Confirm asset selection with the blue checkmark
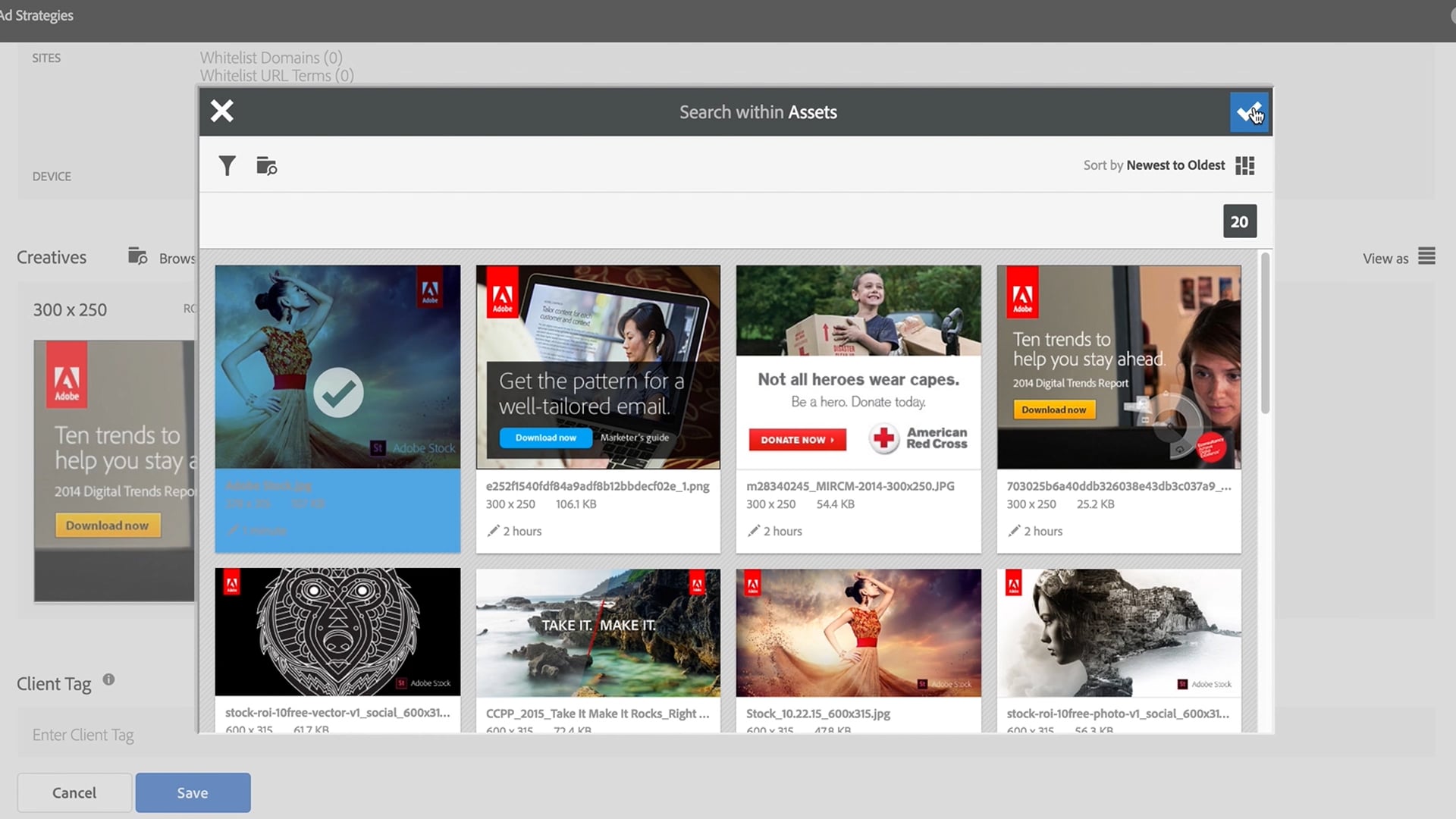 [x=1249, y=112]
